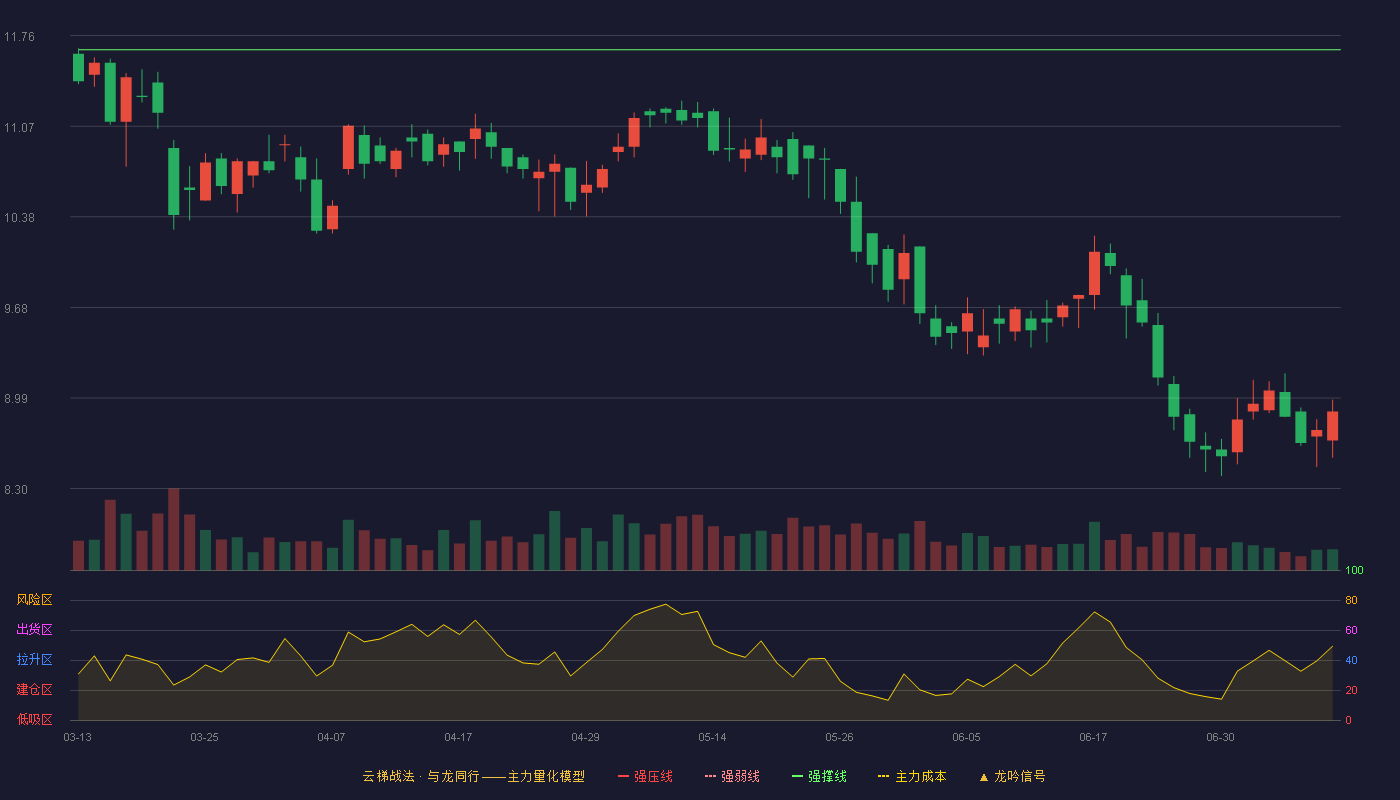The height and width of the screenshot is (800, 1400).
Task: Click the yellow dashed icon beside 主力成本
Action: tap(884, 776)
